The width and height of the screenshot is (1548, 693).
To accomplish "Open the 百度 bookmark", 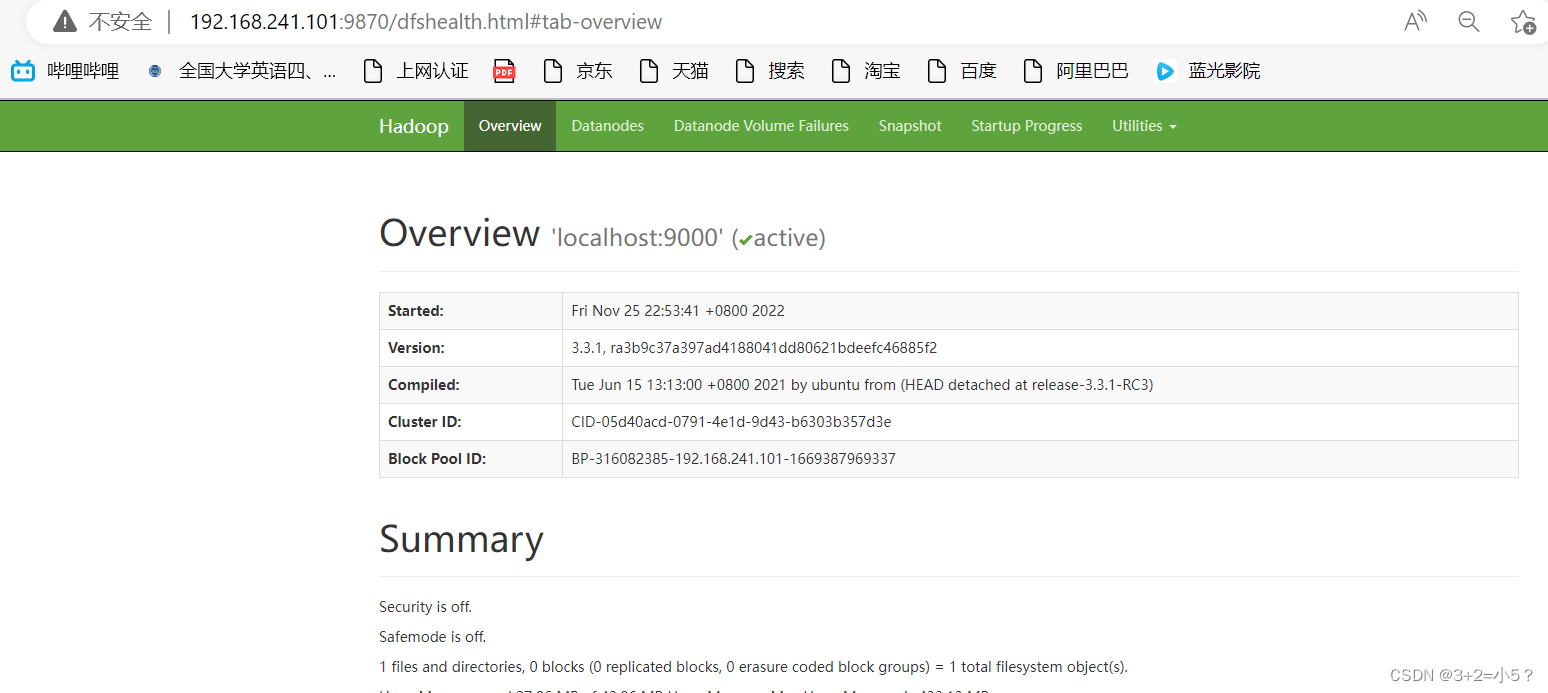I will coord(962,71).
